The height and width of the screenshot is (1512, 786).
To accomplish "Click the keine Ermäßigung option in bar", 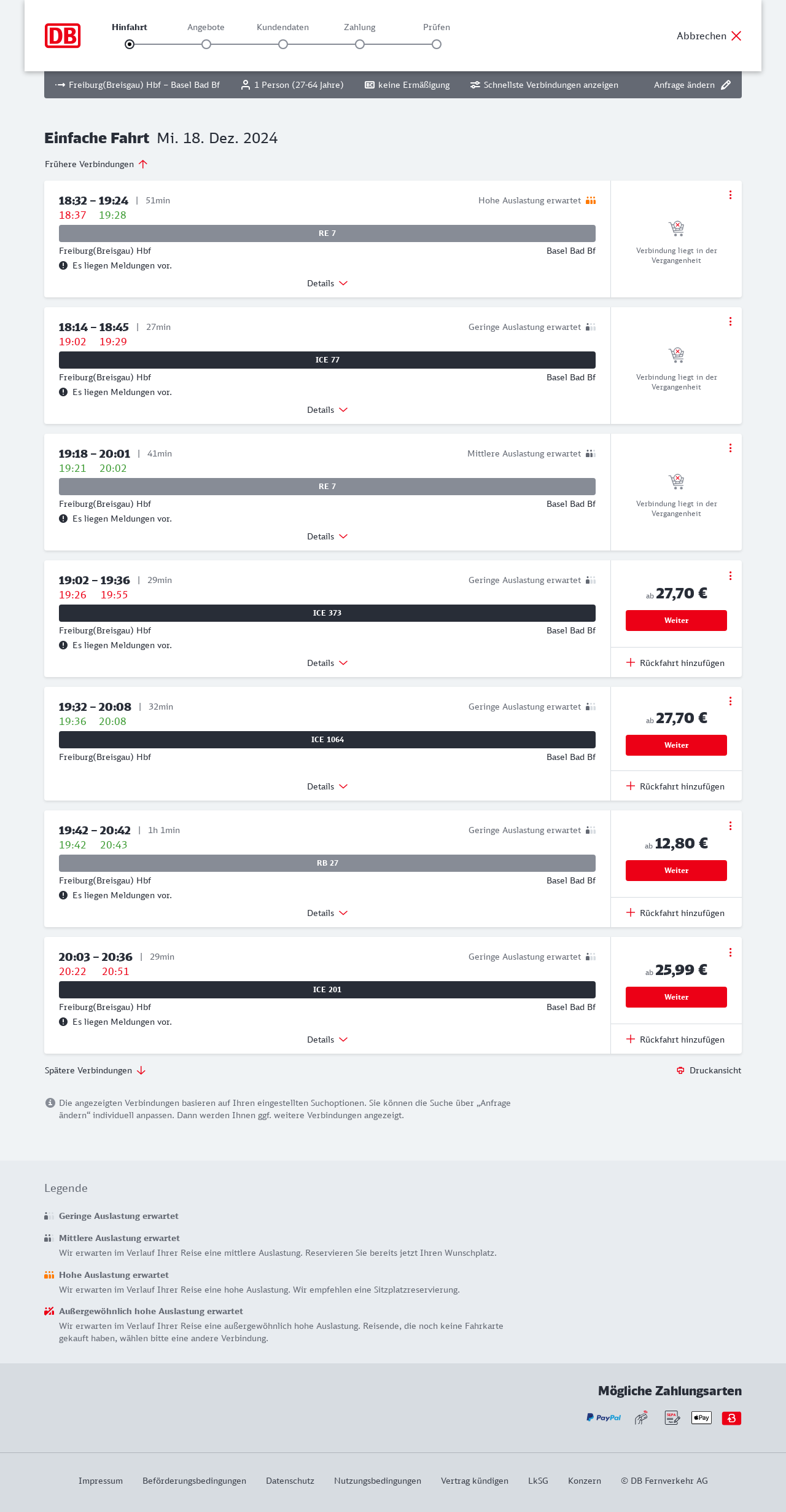I will click(x=407, y=85).
